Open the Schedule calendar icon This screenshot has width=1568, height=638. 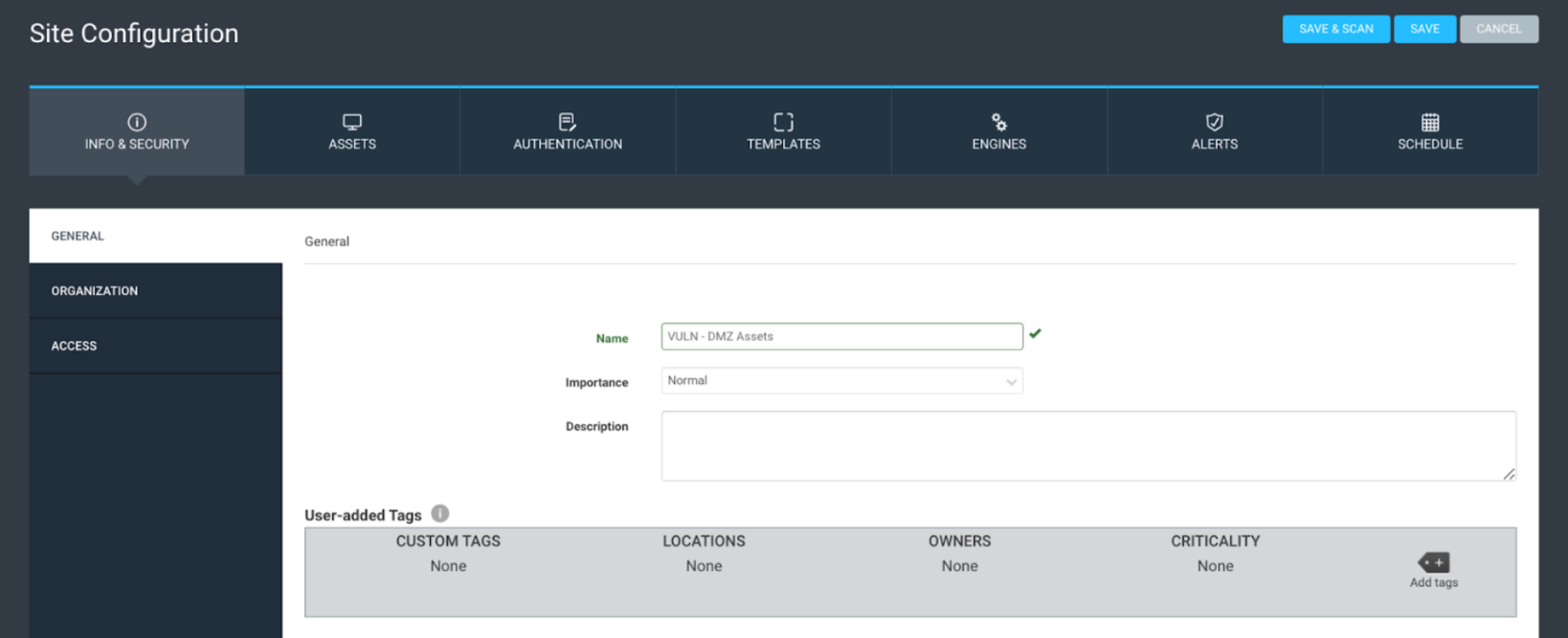click(x=1429, y=122)
